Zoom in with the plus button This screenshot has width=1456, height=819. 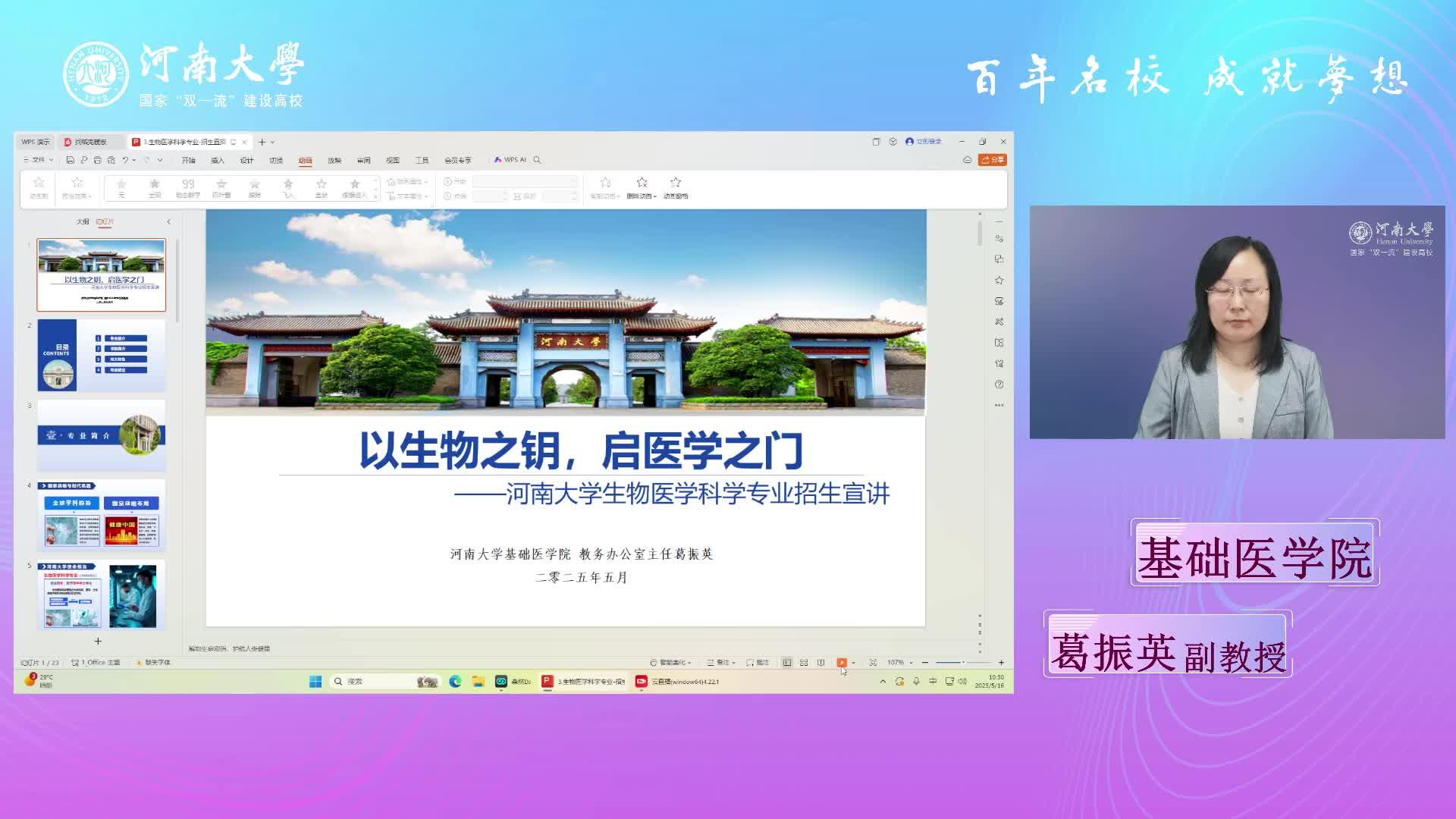coord(1001,663)
